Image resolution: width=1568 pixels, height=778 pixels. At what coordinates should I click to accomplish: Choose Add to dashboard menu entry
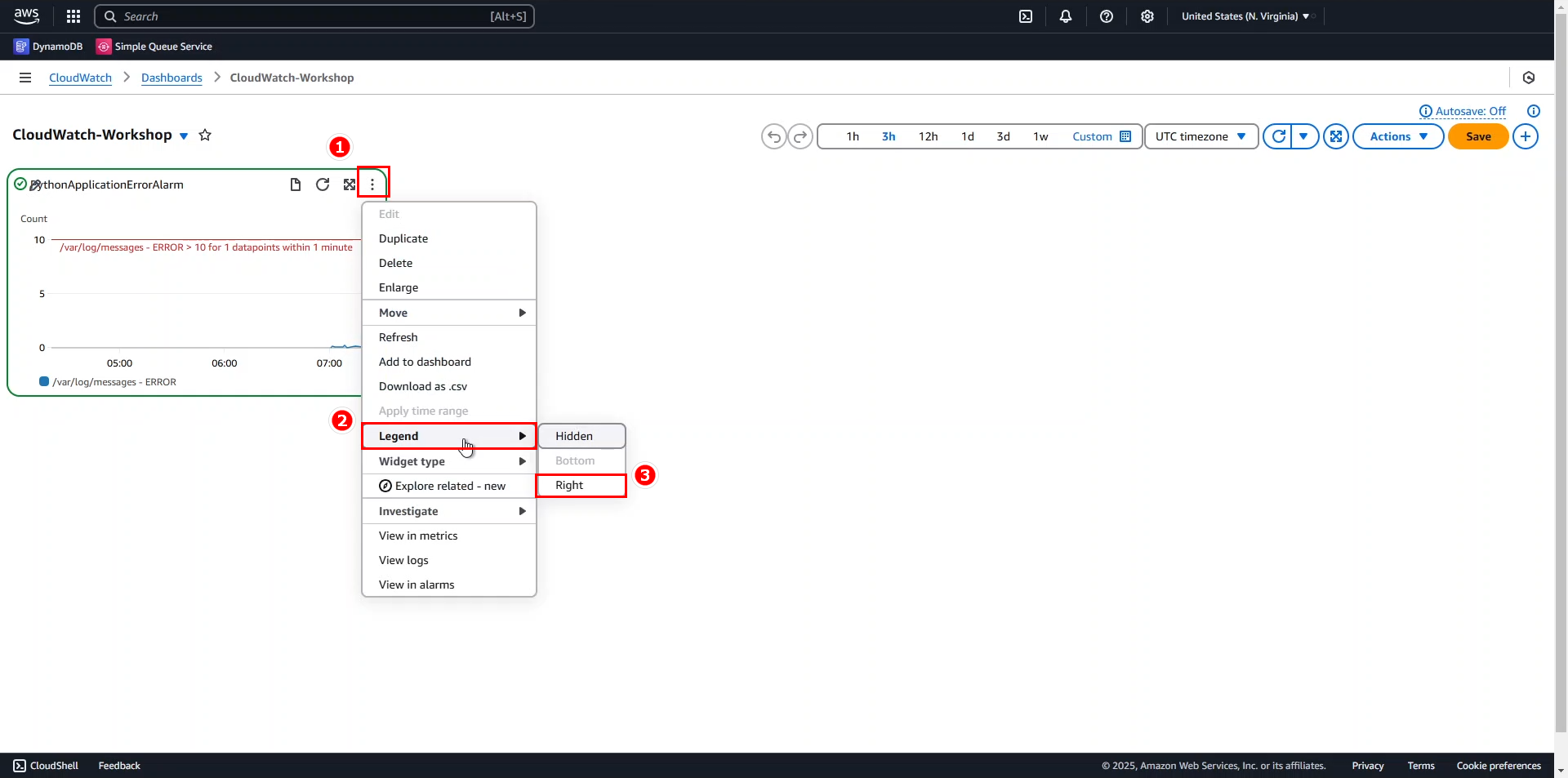pyautogui.click(x=449, y=362)
